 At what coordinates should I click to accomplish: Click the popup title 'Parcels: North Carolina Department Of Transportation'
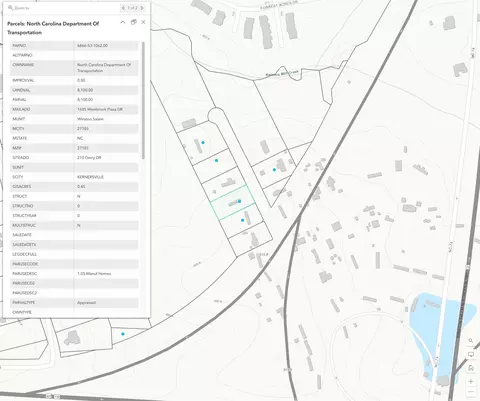pos(53,28)
